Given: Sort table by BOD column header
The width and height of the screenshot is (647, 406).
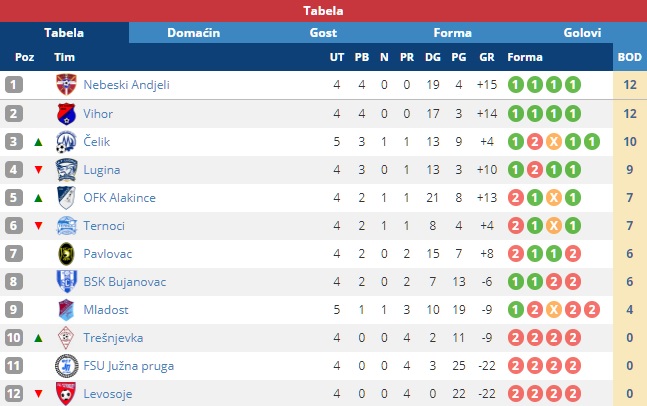Looking at the screenshot, I should coord(629,57).
